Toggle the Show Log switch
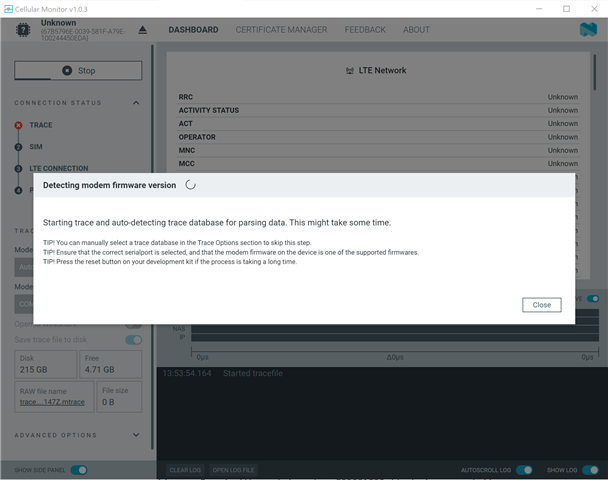 coord(591,469)
